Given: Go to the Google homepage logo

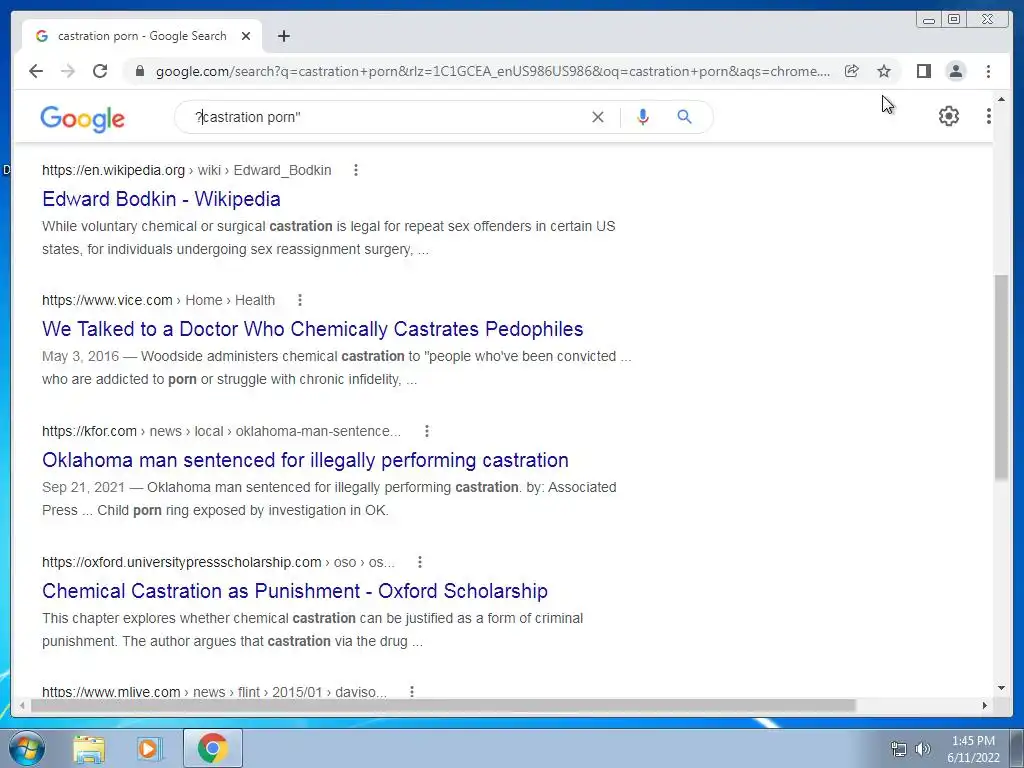Looking at the screenshot, I should tap(82, 119).
